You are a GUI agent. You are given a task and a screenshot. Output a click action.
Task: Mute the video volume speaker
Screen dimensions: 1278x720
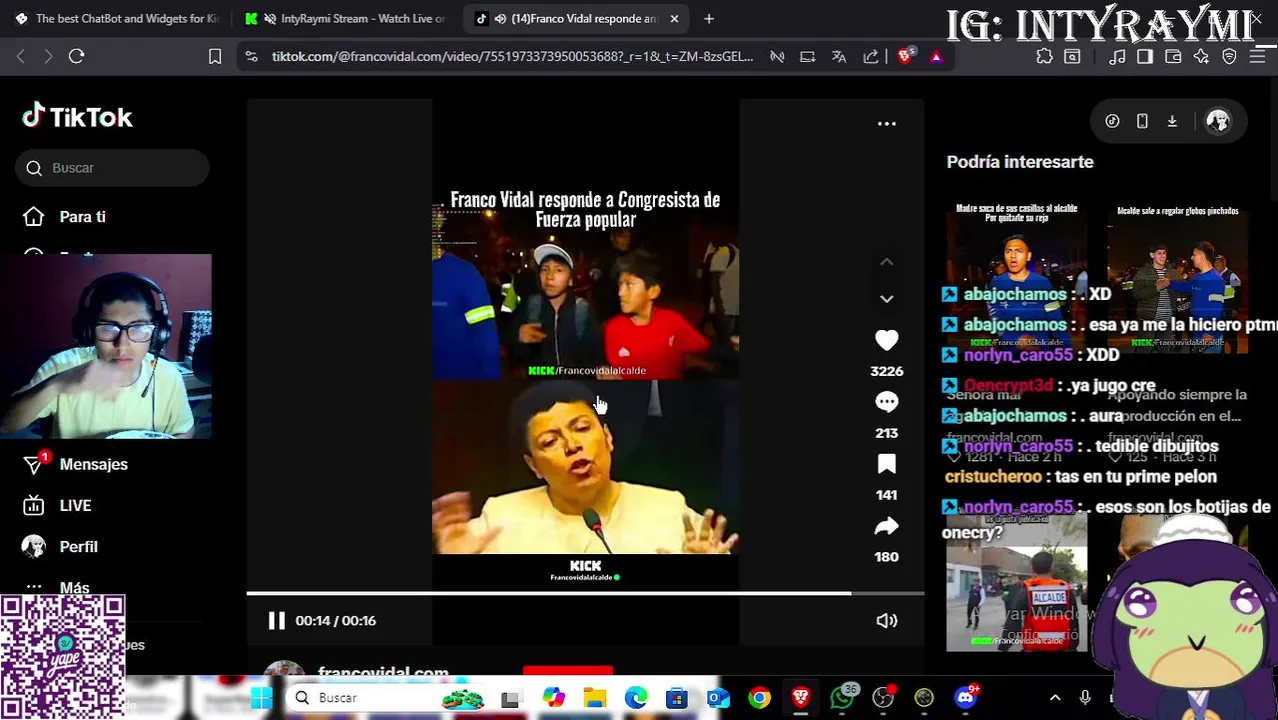coord(886,621)
